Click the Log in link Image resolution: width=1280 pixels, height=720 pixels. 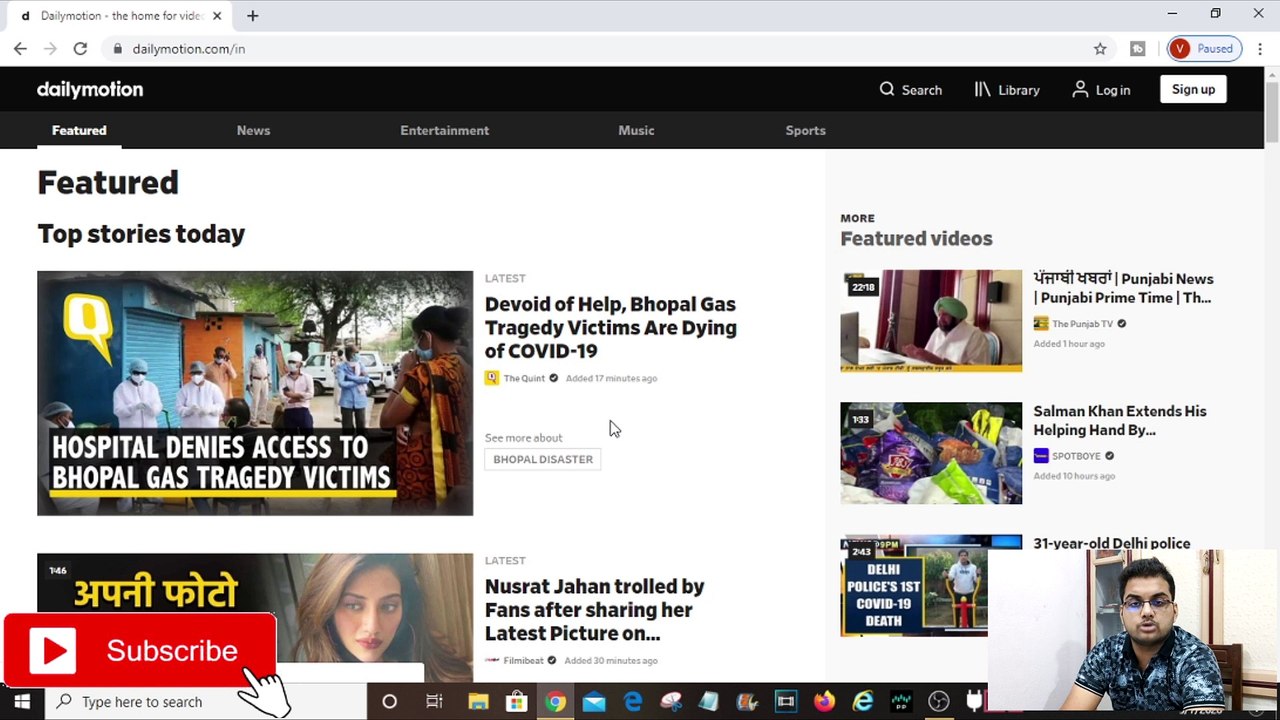pos(1101,89)
